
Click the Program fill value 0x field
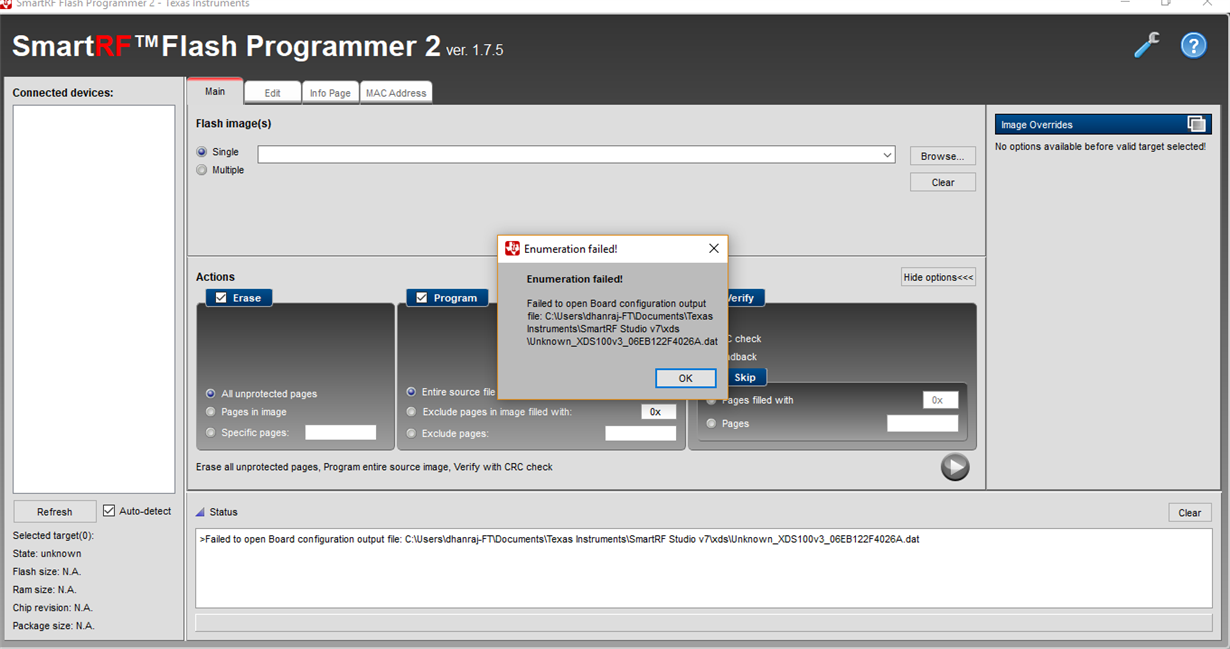(658, 412)
